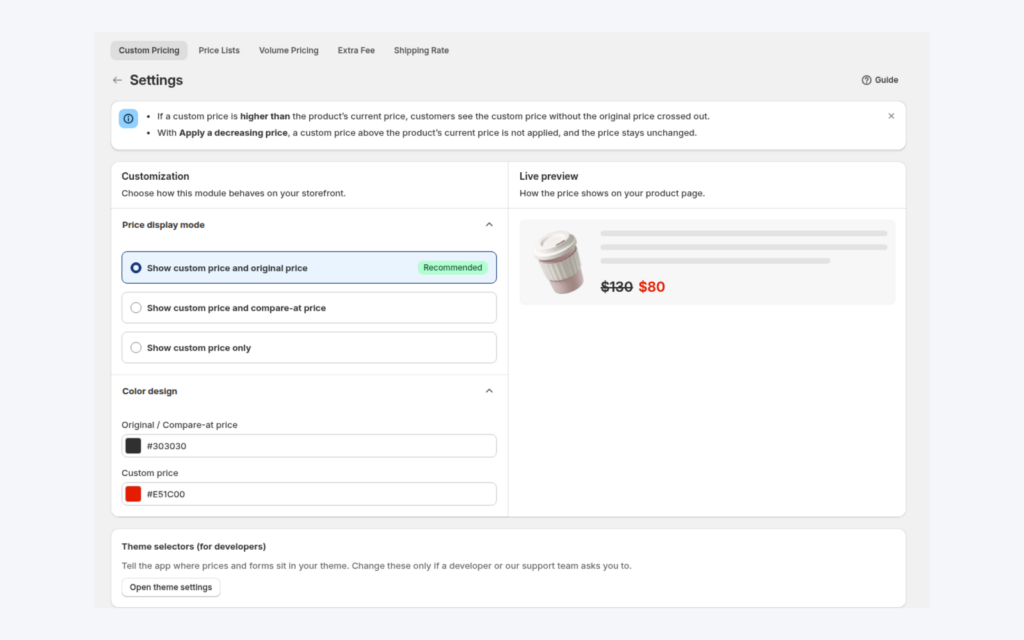Click the coffee cup product thumbnail
Image resolution: width=1024 pixels, height=640 pixels.
click(558, 263)
